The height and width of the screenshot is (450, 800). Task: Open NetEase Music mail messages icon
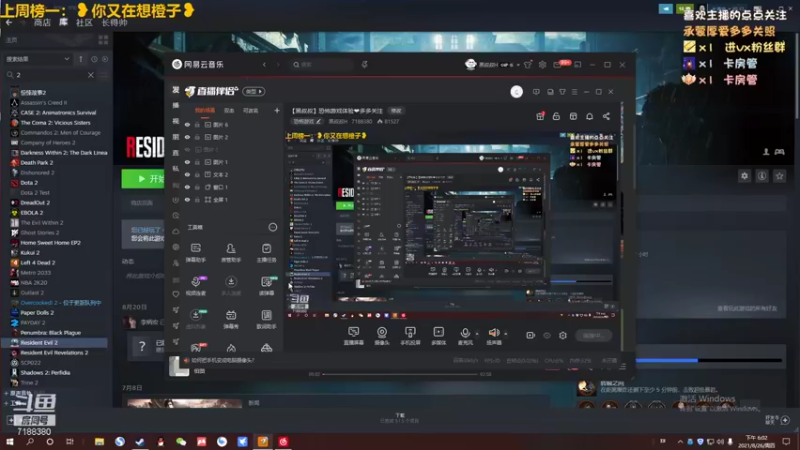tap(558, 65)
